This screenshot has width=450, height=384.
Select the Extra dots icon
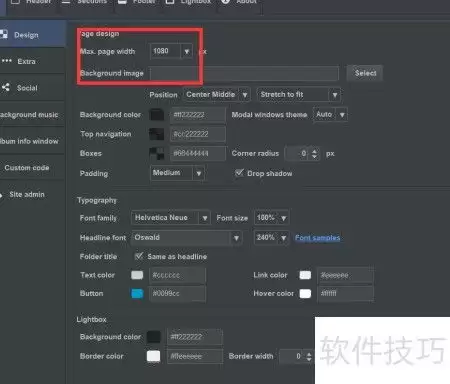7,61
